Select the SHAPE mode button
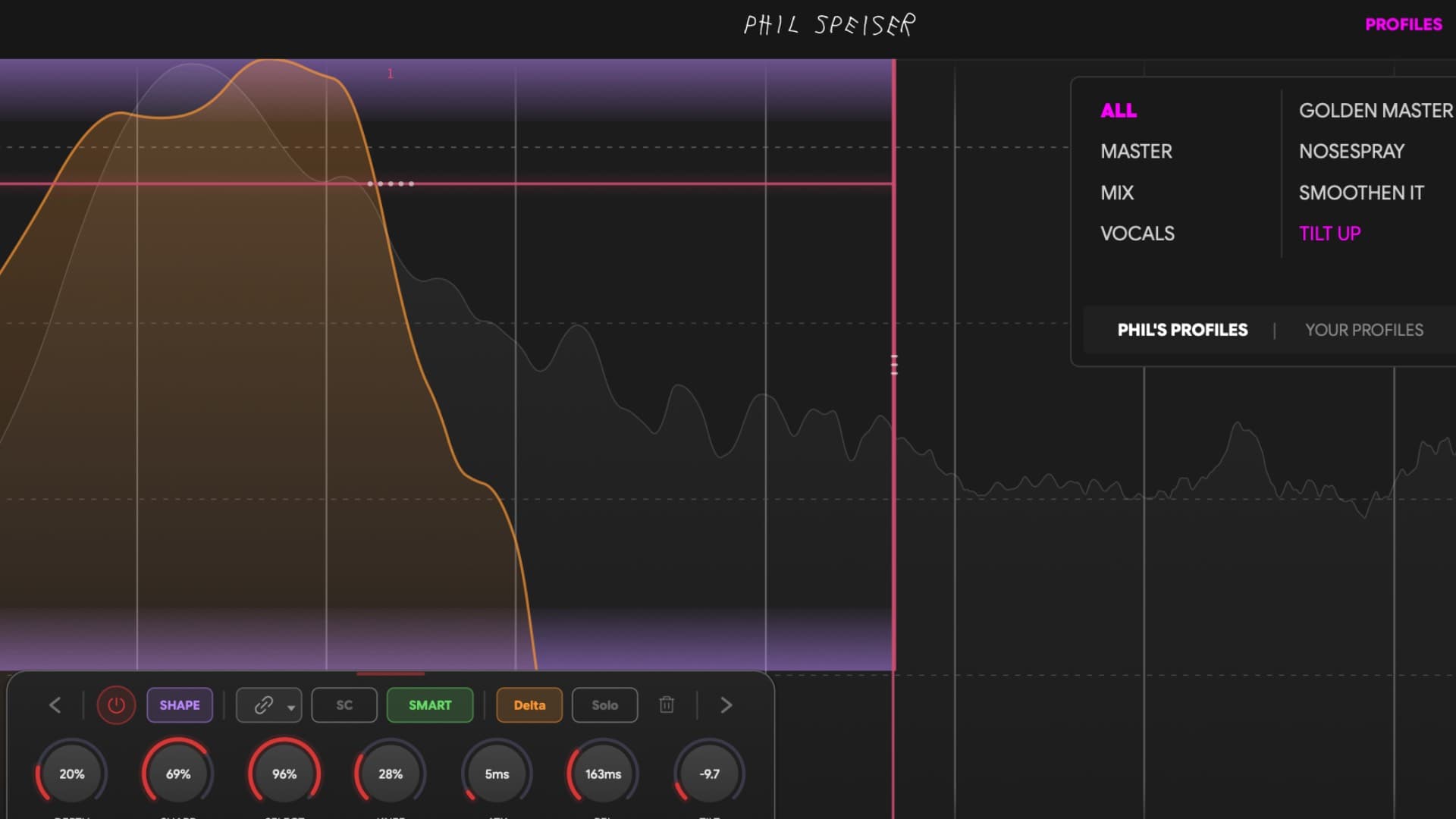The height and width of the screenshot is (819, 1456). 180,705
